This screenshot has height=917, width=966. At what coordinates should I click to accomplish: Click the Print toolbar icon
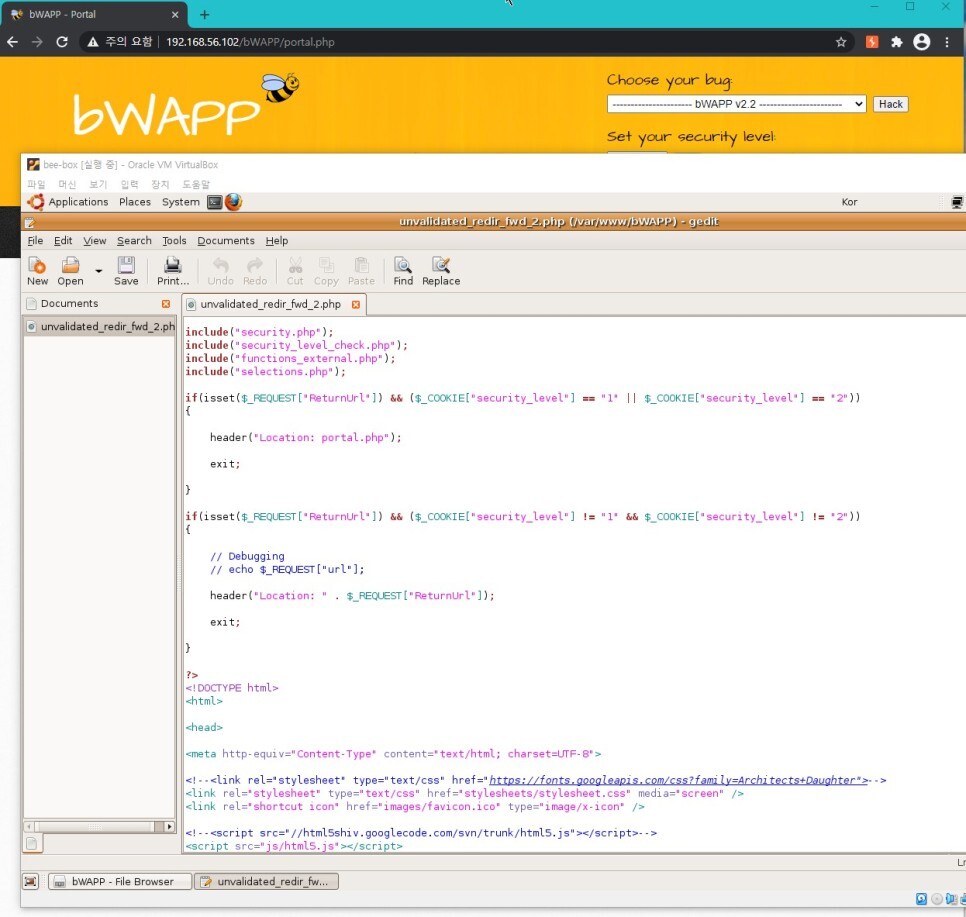click(x=172, y=271)
